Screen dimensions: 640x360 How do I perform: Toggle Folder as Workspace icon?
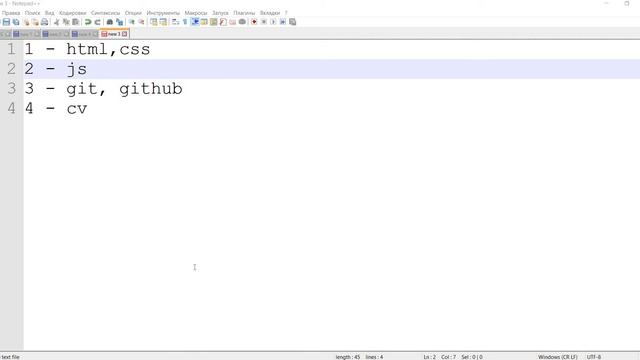233,22
